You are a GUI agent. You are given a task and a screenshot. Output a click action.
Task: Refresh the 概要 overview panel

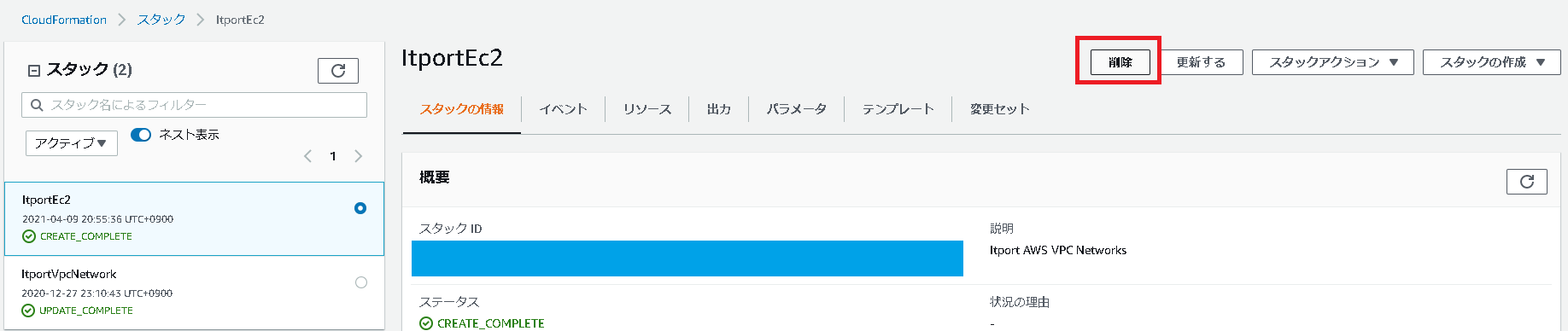[x=1527, y=182]
